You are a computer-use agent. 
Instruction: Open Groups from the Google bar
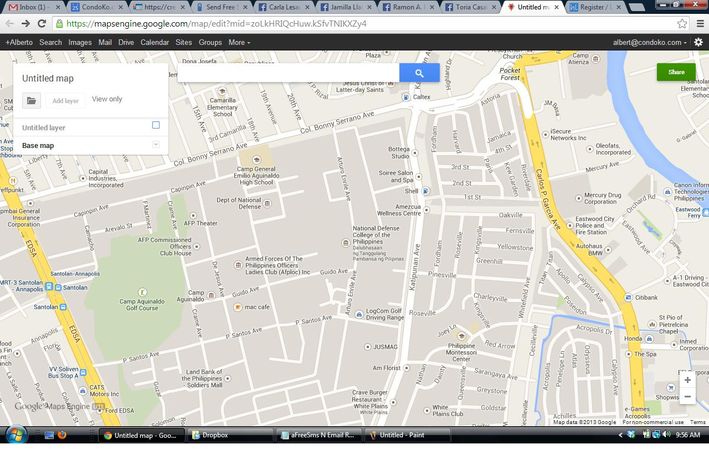tap(210, 42)
